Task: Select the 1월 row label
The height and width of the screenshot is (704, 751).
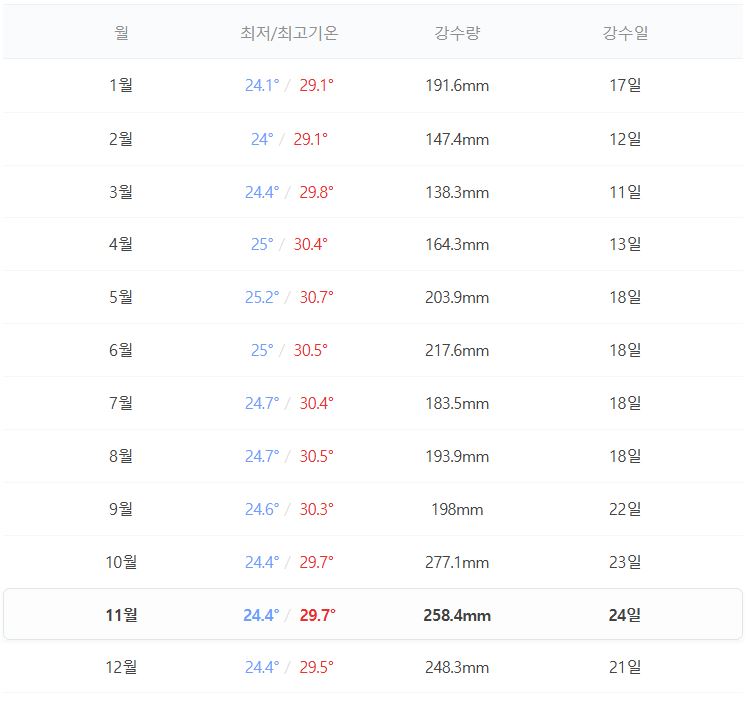Action: point(121,85)
